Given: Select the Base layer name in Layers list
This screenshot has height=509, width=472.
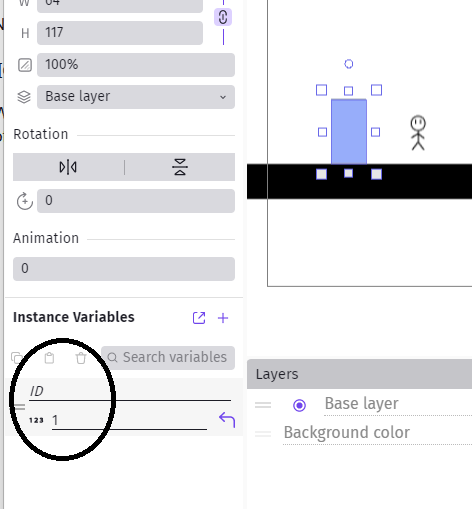Looking at the screenshot, I should [x=362, y=403].
